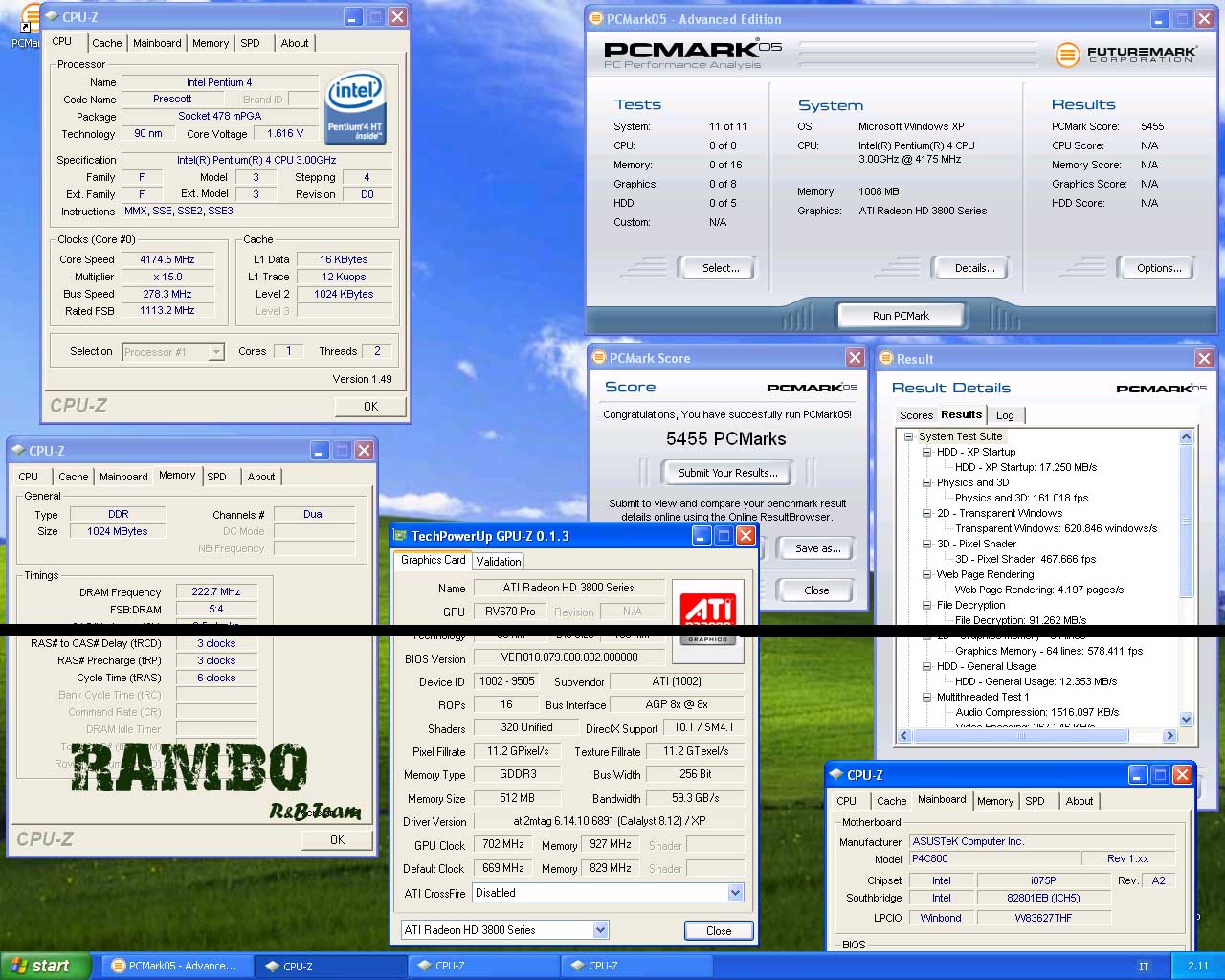
Task: Open the ATI Radeon HD 3800 Series GPU selector
Action: click(600, 930)
